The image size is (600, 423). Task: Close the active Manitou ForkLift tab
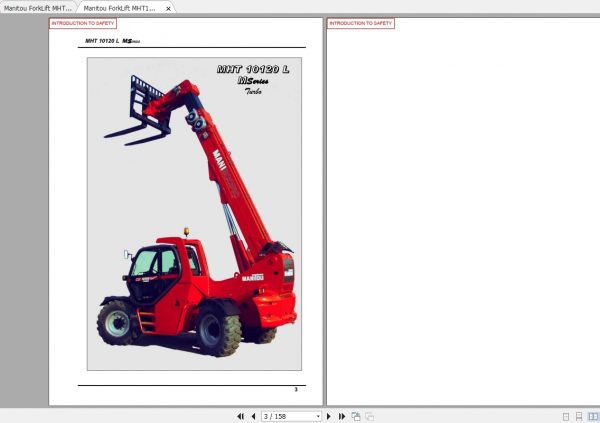tap(168, 8)
